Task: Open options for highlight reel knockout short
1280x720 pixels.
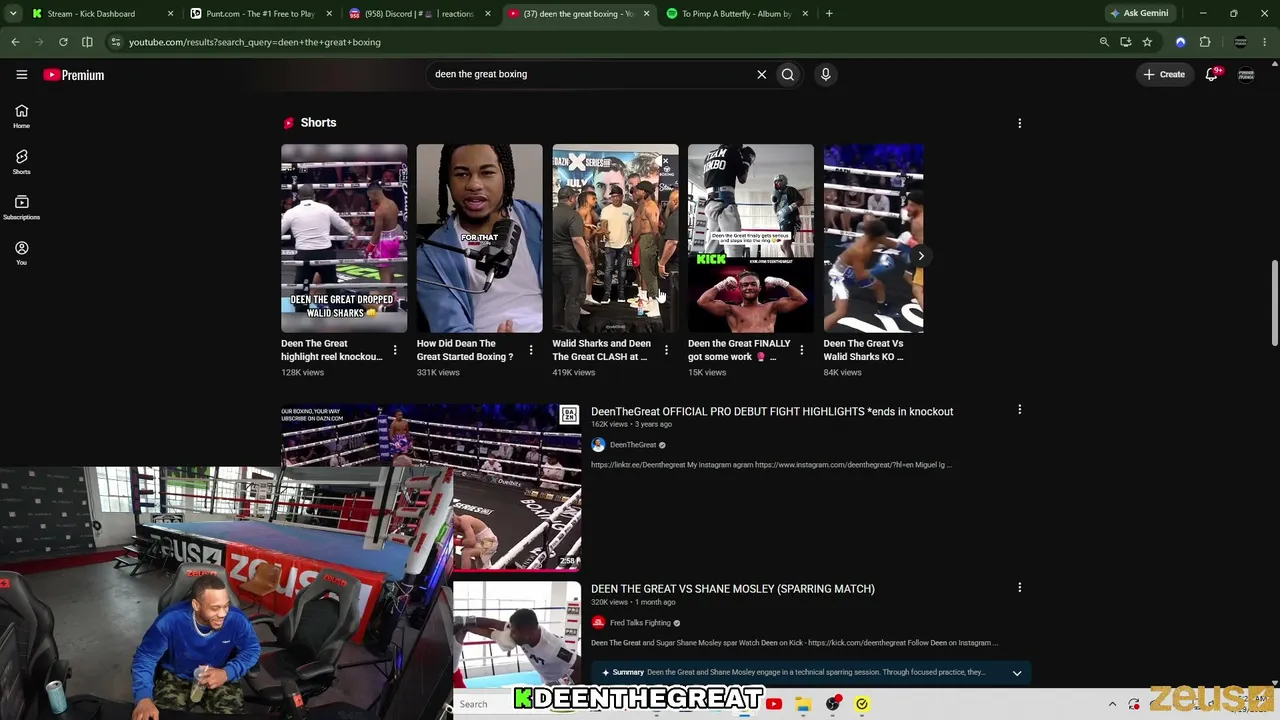Action: pyautogui.click(x=395, y=350)
